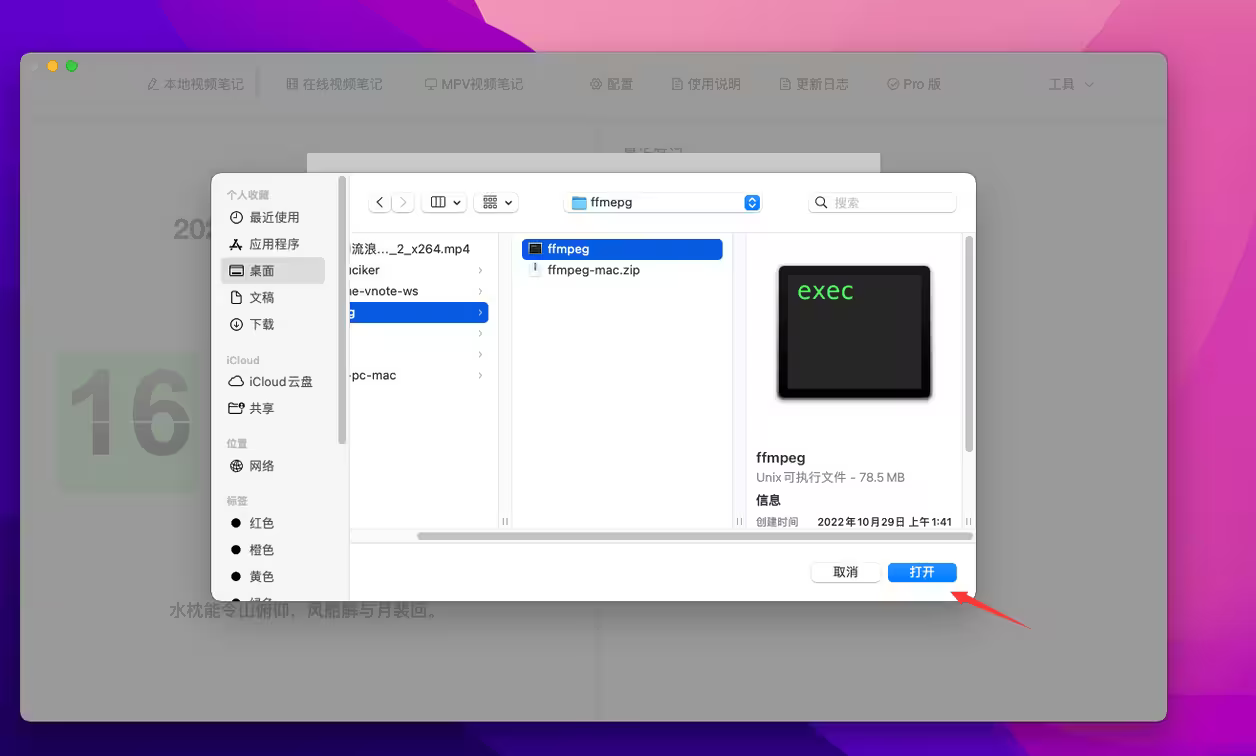Click the 文稿 document icon

pos(236,297)
